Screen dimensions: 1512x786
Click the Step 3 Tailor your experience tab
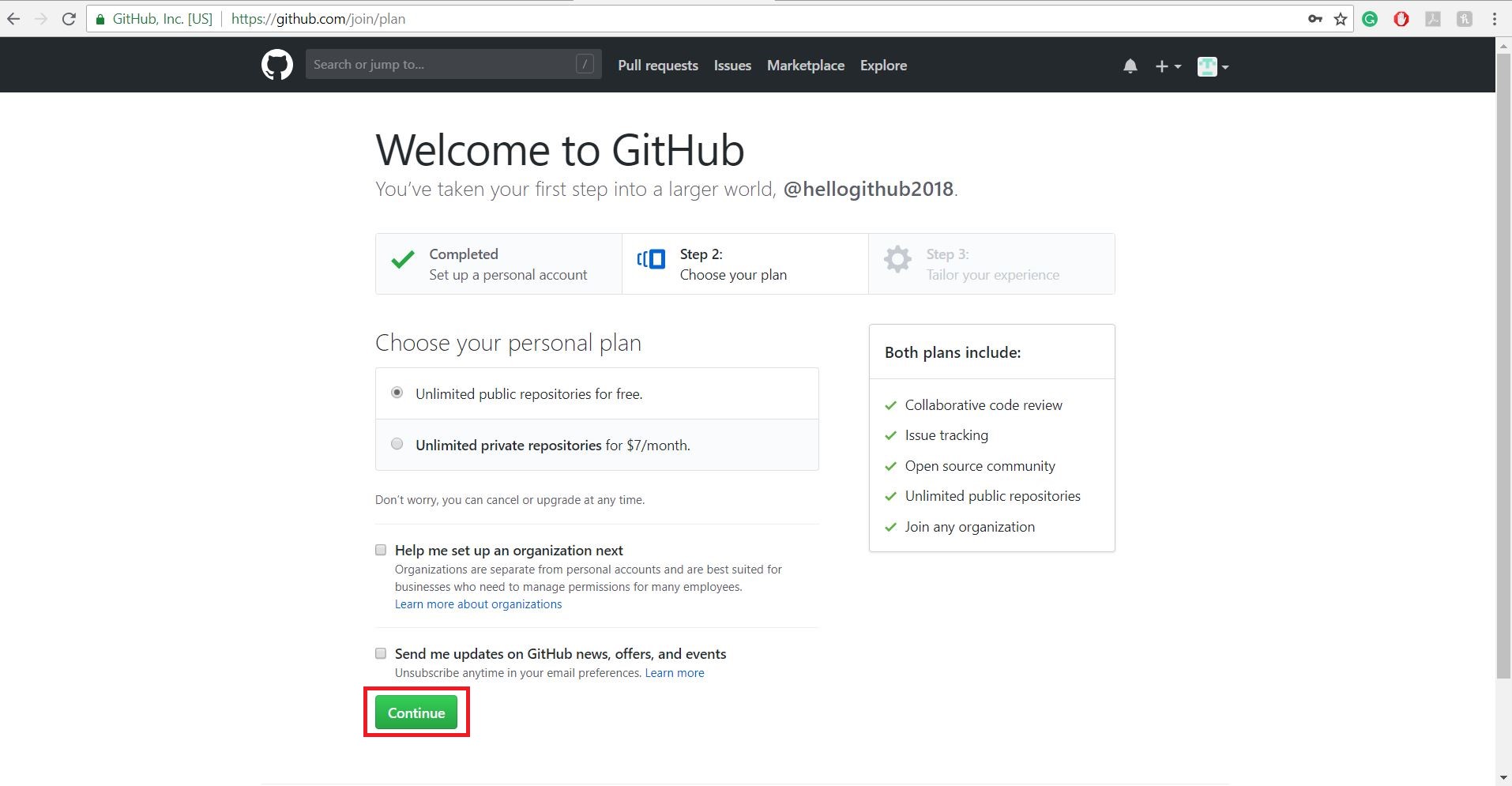point(991,264)
